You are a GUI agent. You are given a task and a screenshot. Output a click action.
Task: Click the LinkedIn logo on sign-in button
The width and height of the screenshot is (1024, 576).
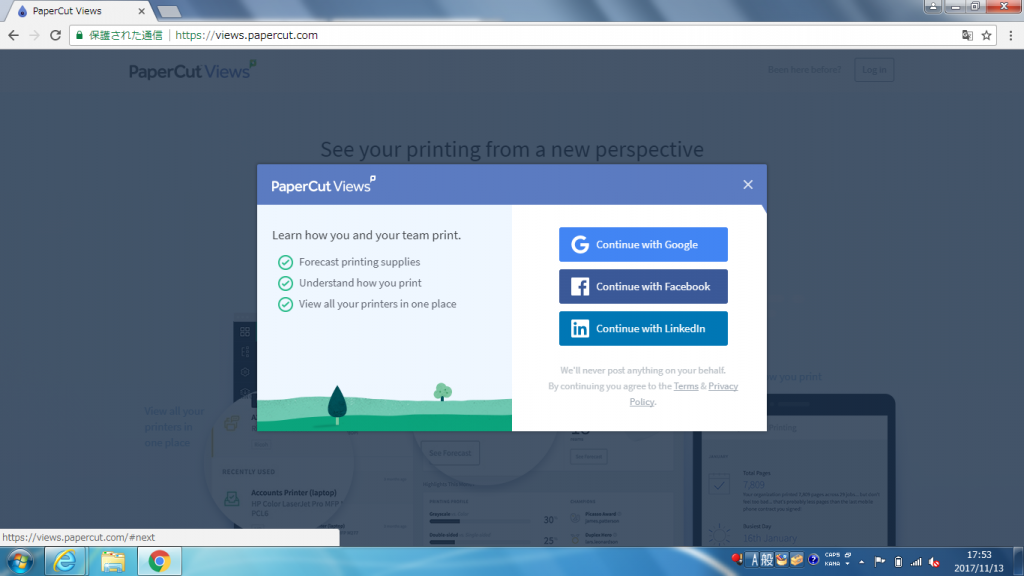pyautogui.click(x=580, y=329)
